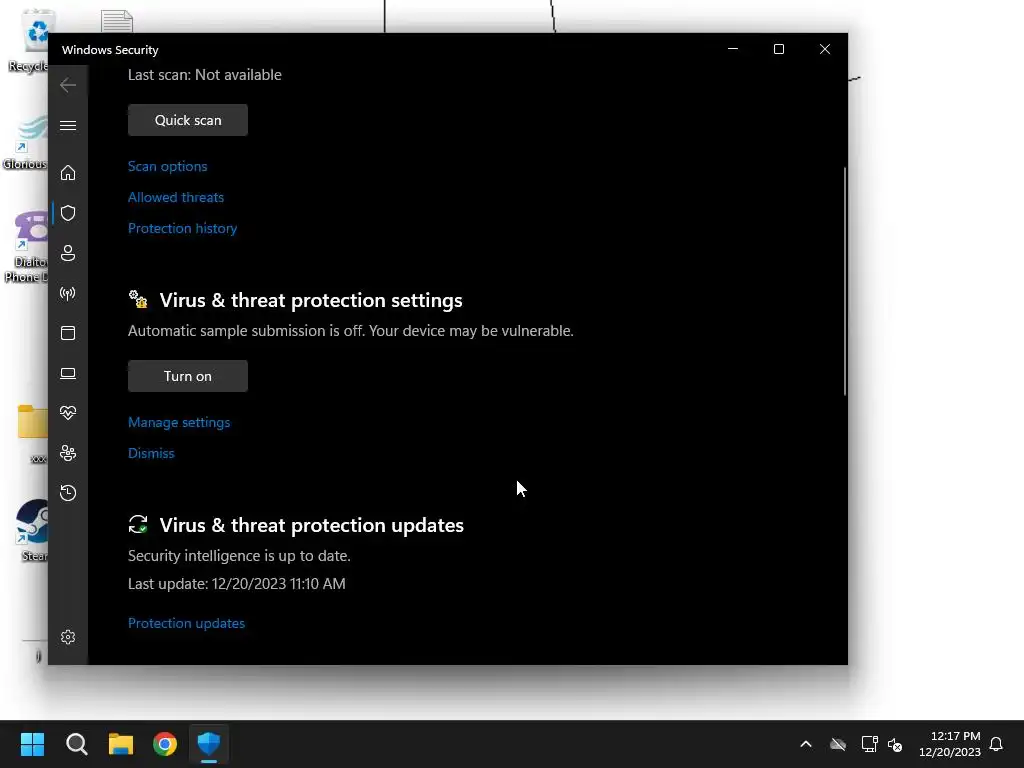The width and height of the screenshot is (1024, 768).
Task: Click Security intelligence is up to date text
Action: [x=239, y=556]
